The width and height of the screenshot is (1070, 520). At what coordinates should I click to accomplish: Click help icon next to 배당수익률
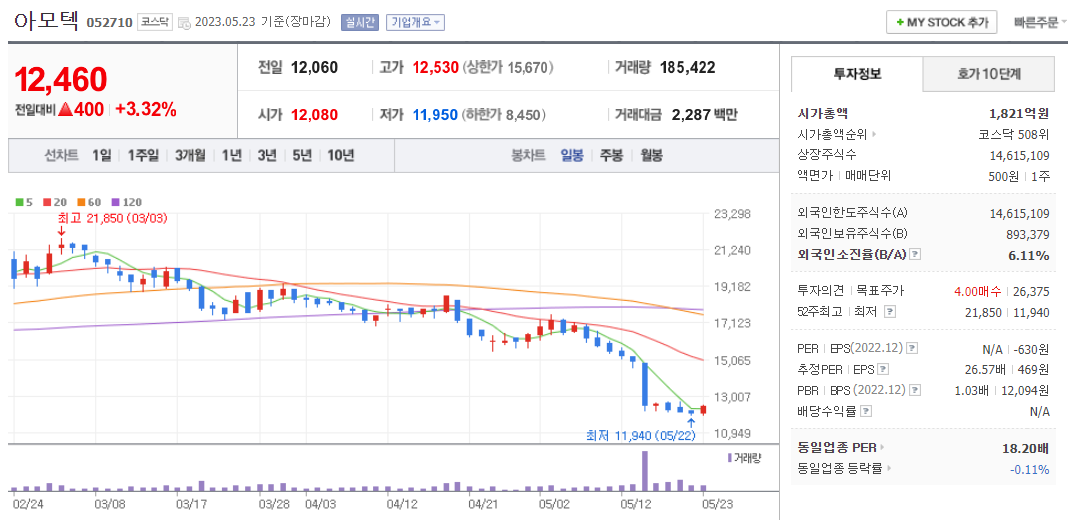(x=866, y=411)
